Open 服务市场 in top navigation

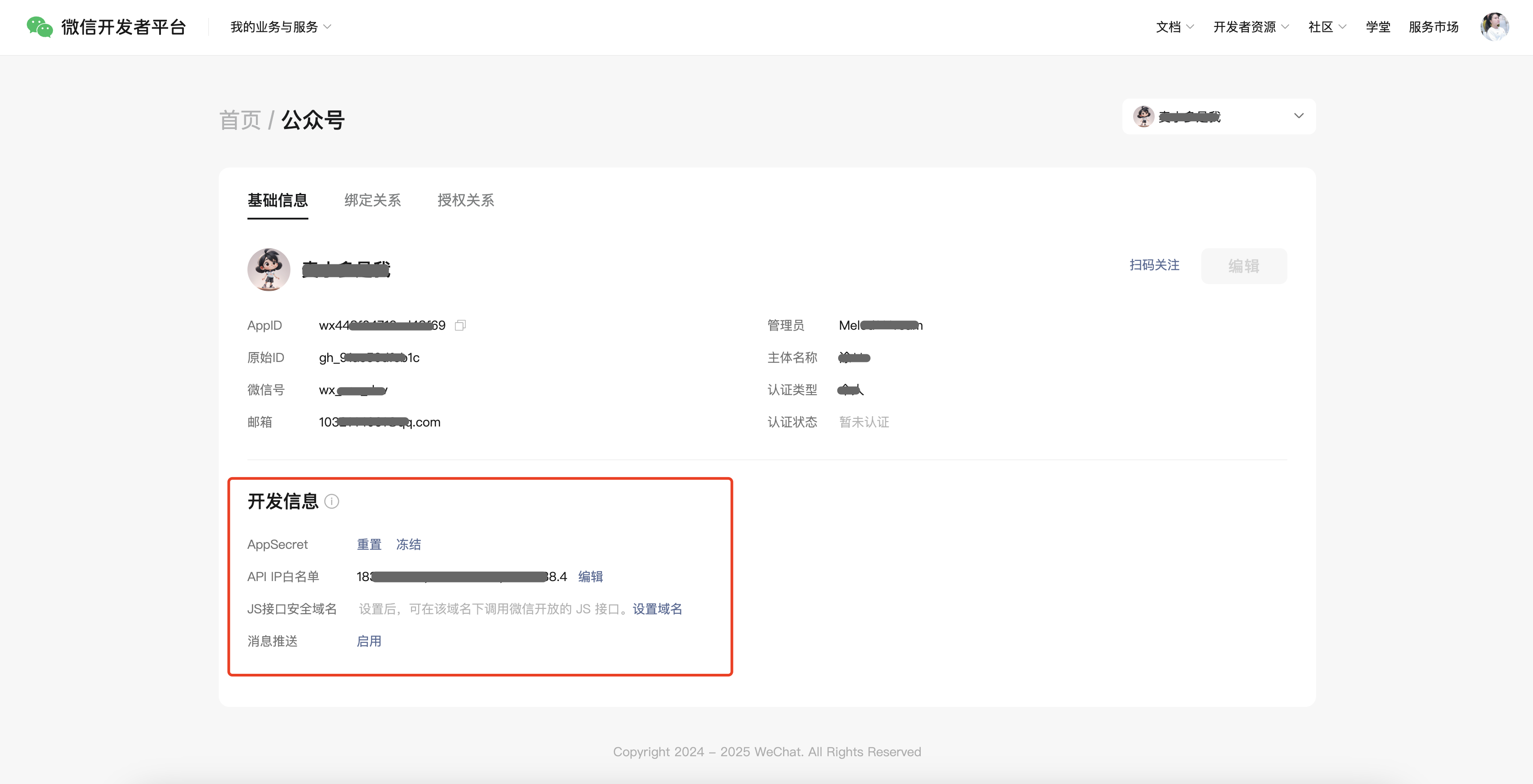[x=1433, y=27]
